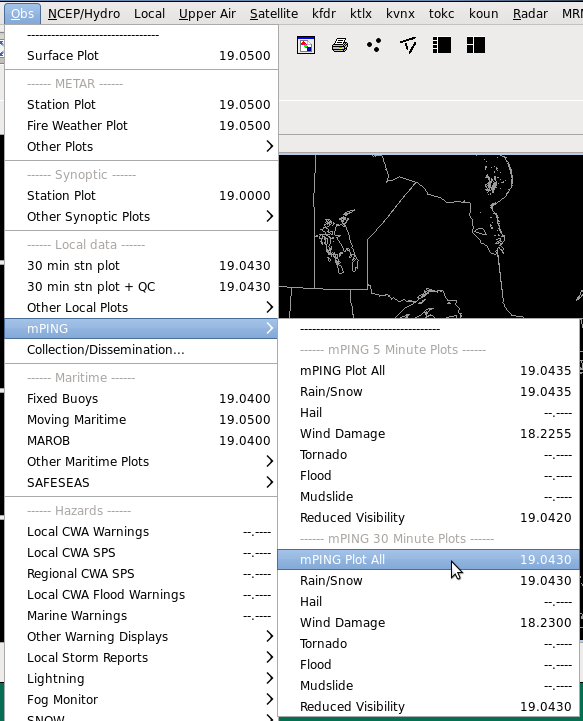
Task: Select Collection/Dissemination... item
Action: (x=141, y=350)
